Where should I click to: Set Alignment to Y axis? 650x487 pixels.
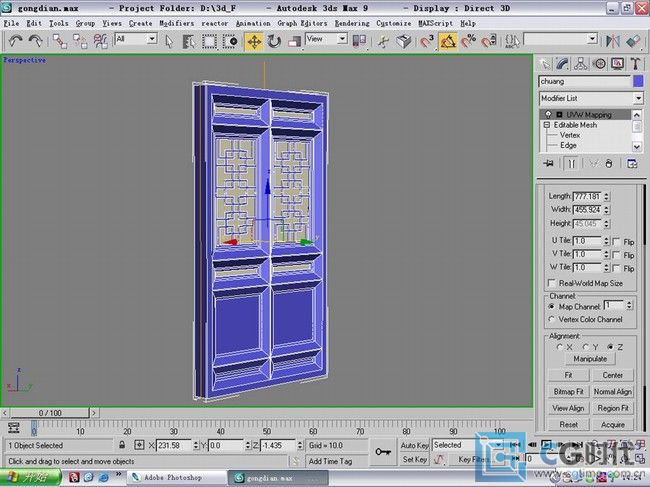tap(586, 347)
